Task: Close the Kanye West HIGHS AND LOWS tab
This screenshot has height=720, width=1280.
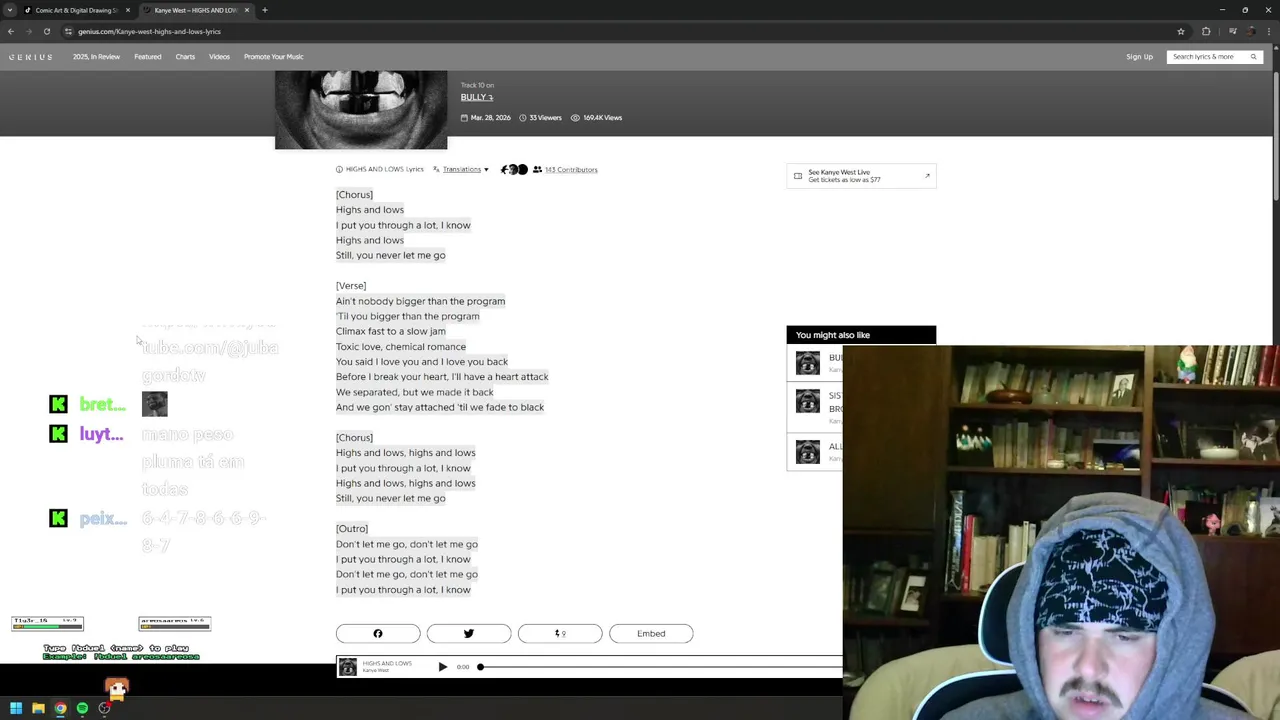Action: click(246, 10)
